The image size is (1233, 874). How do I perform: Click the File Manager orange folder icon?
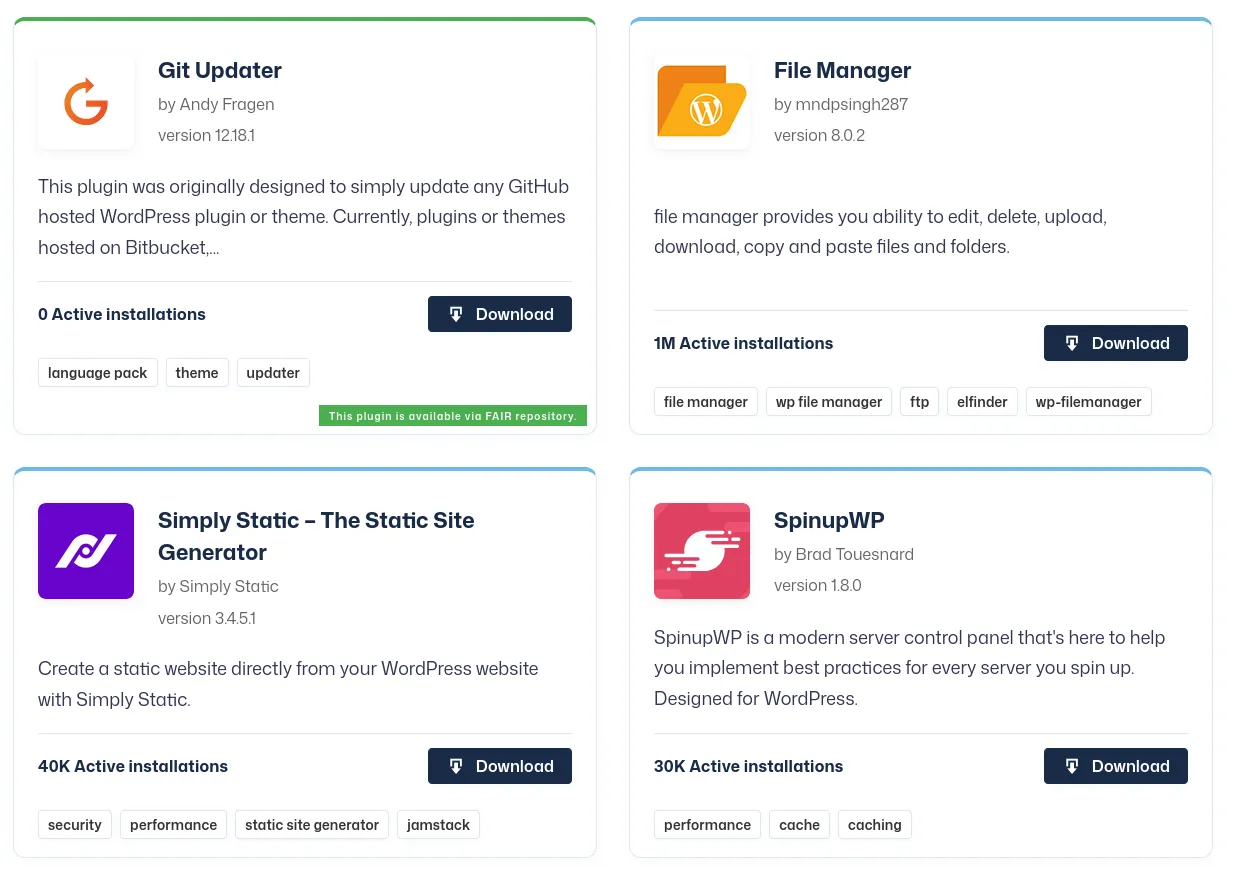coord(702,100)
